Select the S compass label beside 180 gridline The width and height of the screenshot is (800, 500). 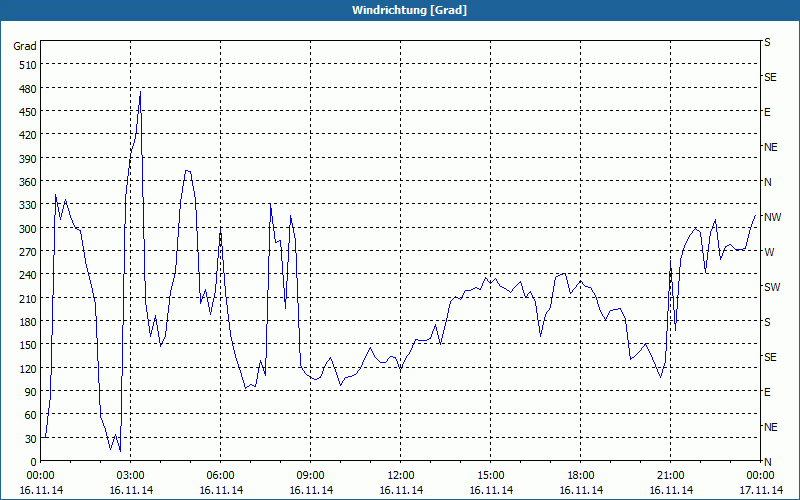pos(767,322)
